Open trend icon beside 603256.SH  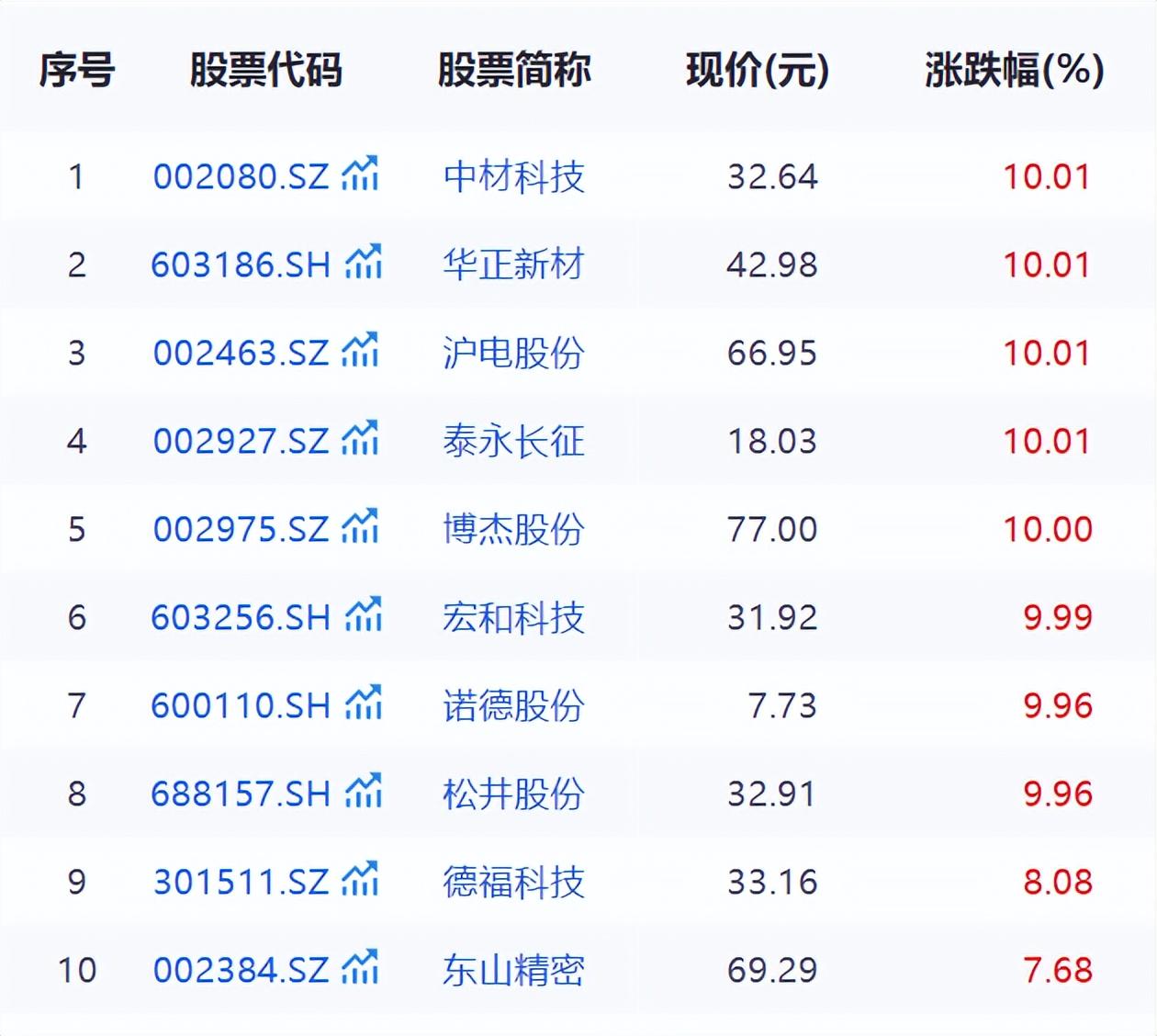click(x=363, y=614)
